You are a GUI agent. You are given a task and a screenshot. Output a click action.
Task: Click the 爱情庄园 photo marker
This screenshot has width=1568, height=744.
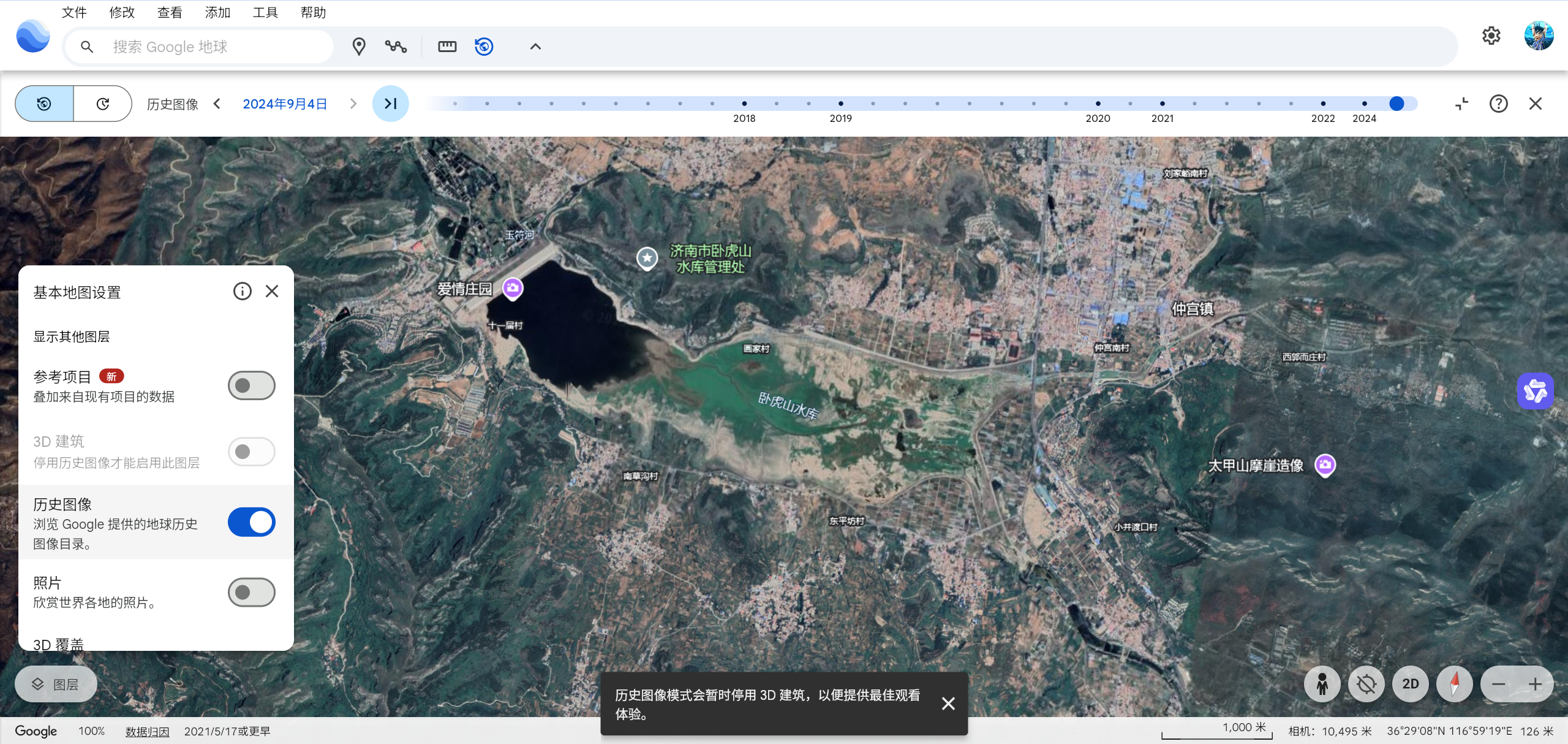(x=513, y=288)
